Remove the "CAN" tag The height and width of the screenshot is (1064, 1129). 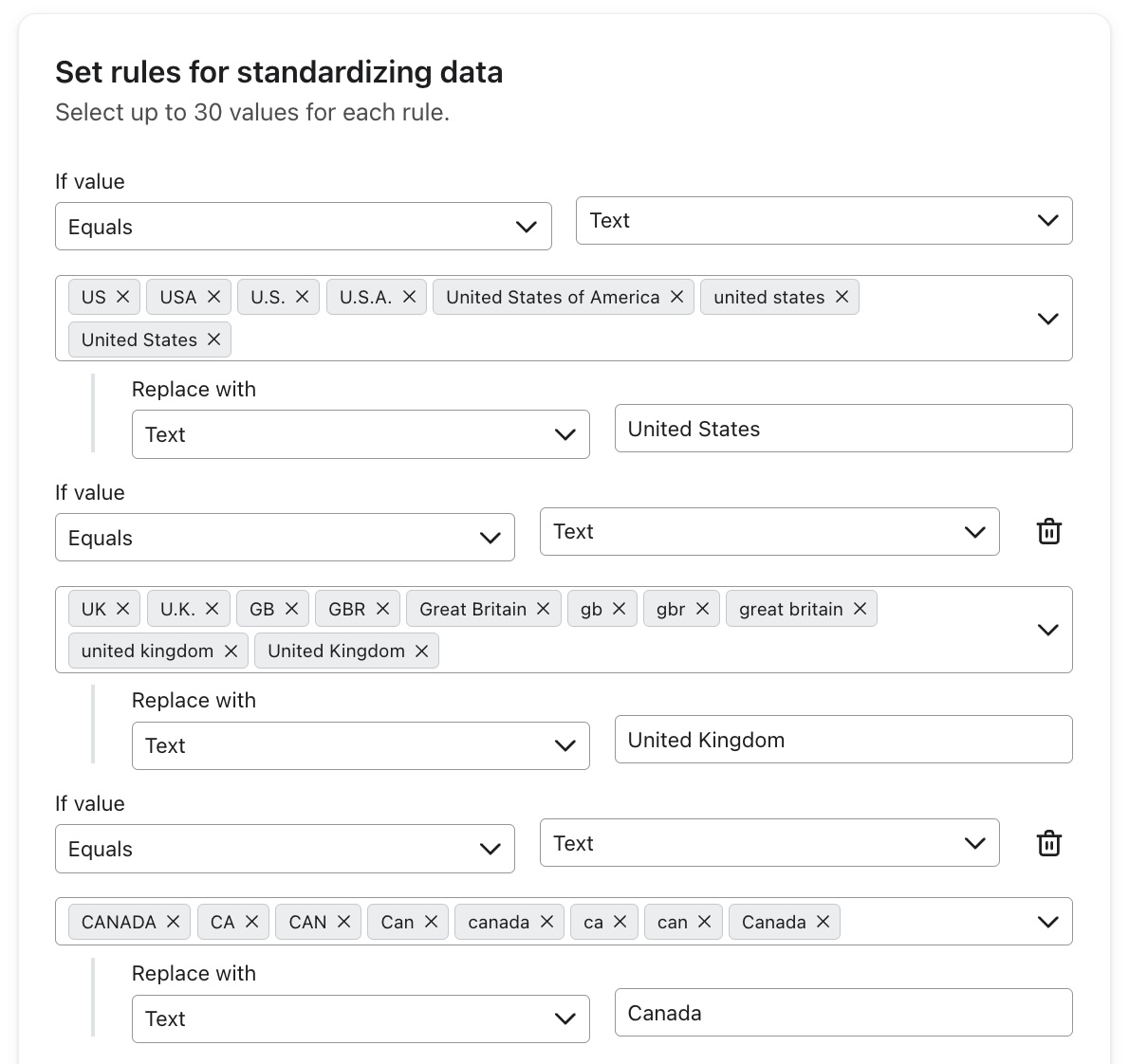tap(343, 922)
